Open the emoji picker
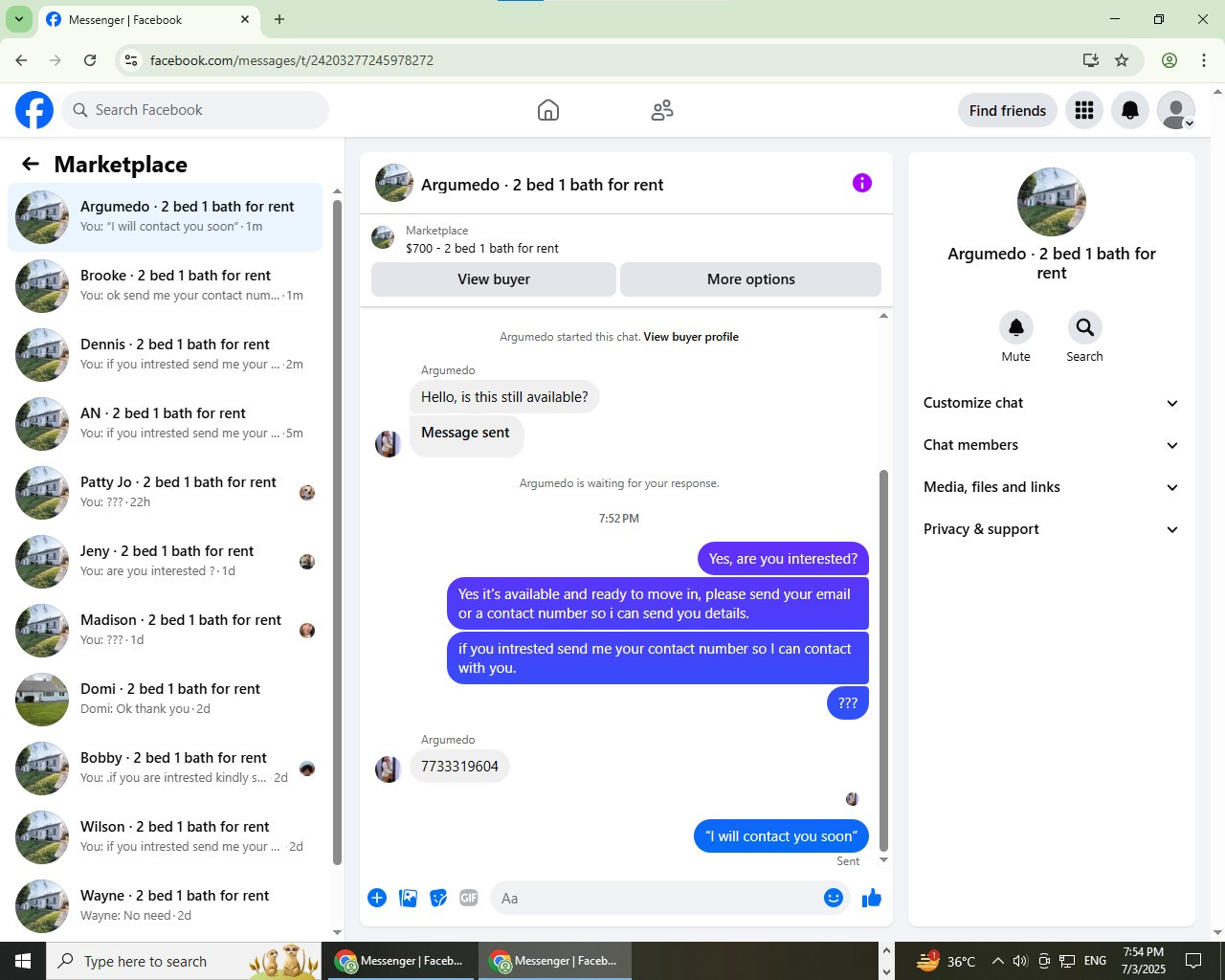Screen dimensions: 1225x980 click(x=834, y=898)
